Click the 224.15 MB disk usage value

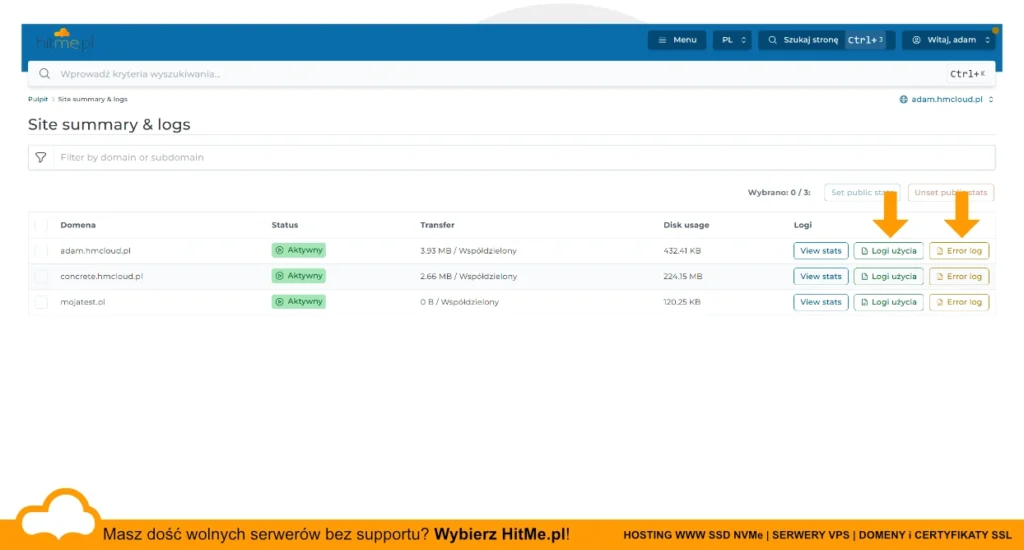coord(682,276)
